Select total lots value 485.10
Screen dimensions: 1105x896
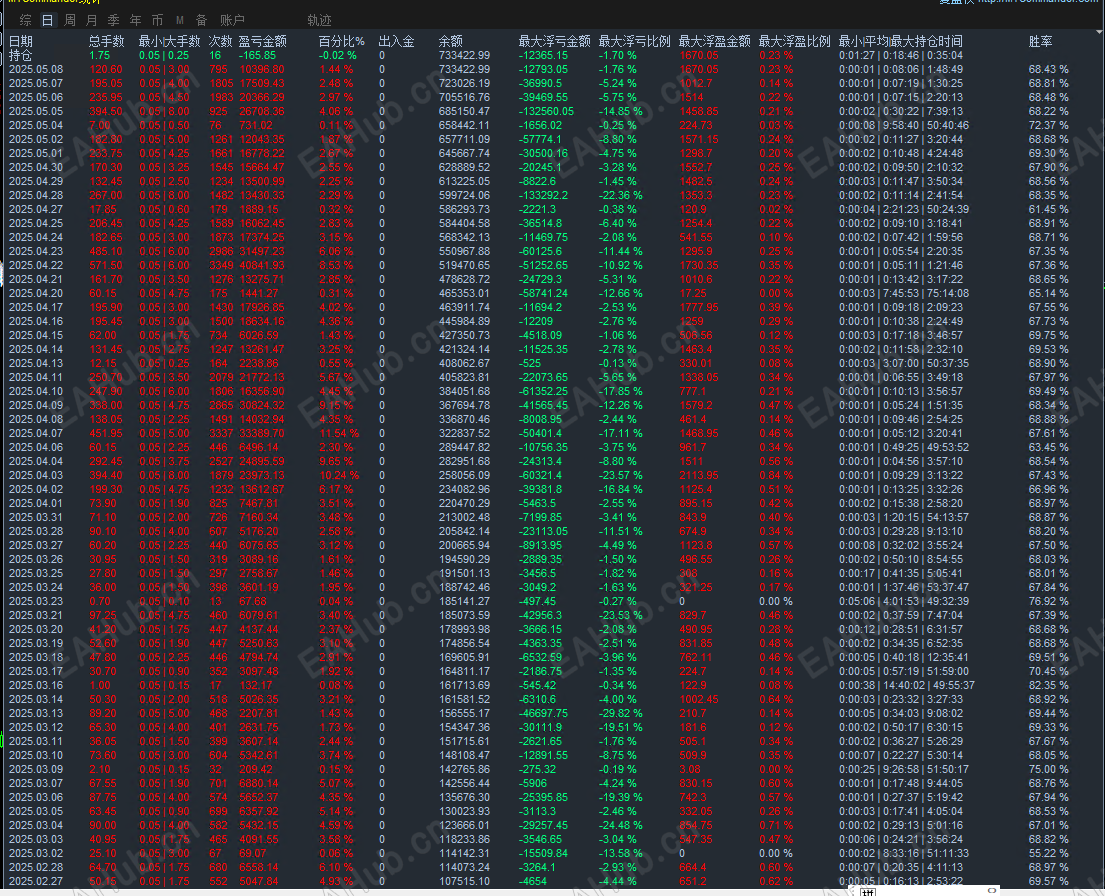pos(106,251)
